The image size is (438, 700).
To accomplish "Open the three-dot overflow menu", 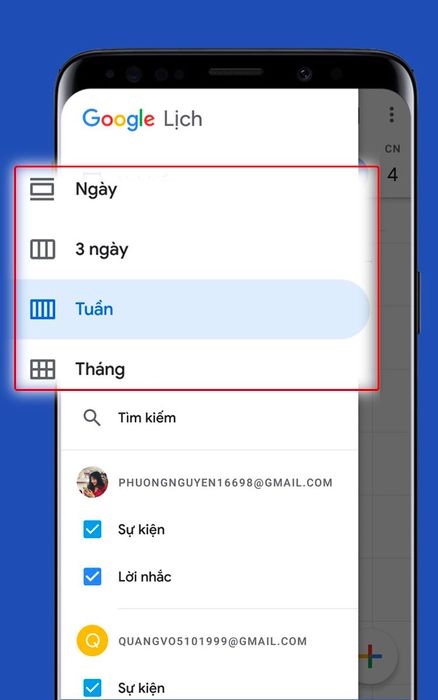I will (x=392, y=115).
